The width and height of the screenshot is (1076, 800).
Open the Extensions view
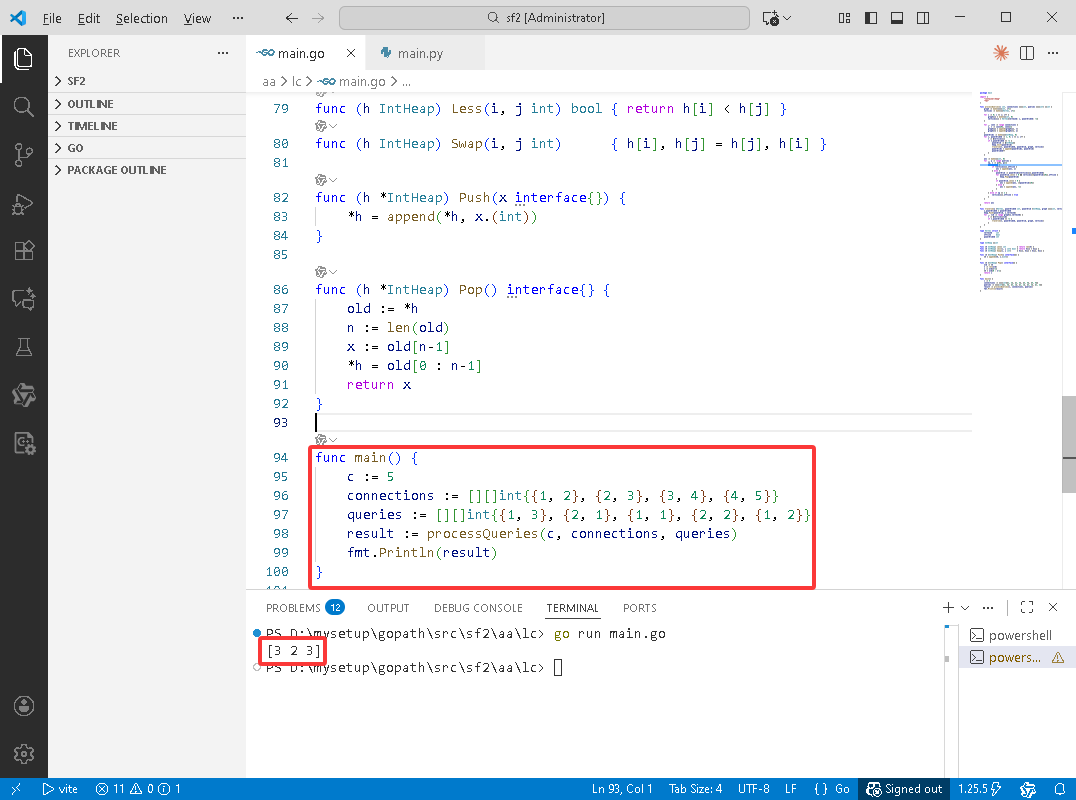click(23, 251)
